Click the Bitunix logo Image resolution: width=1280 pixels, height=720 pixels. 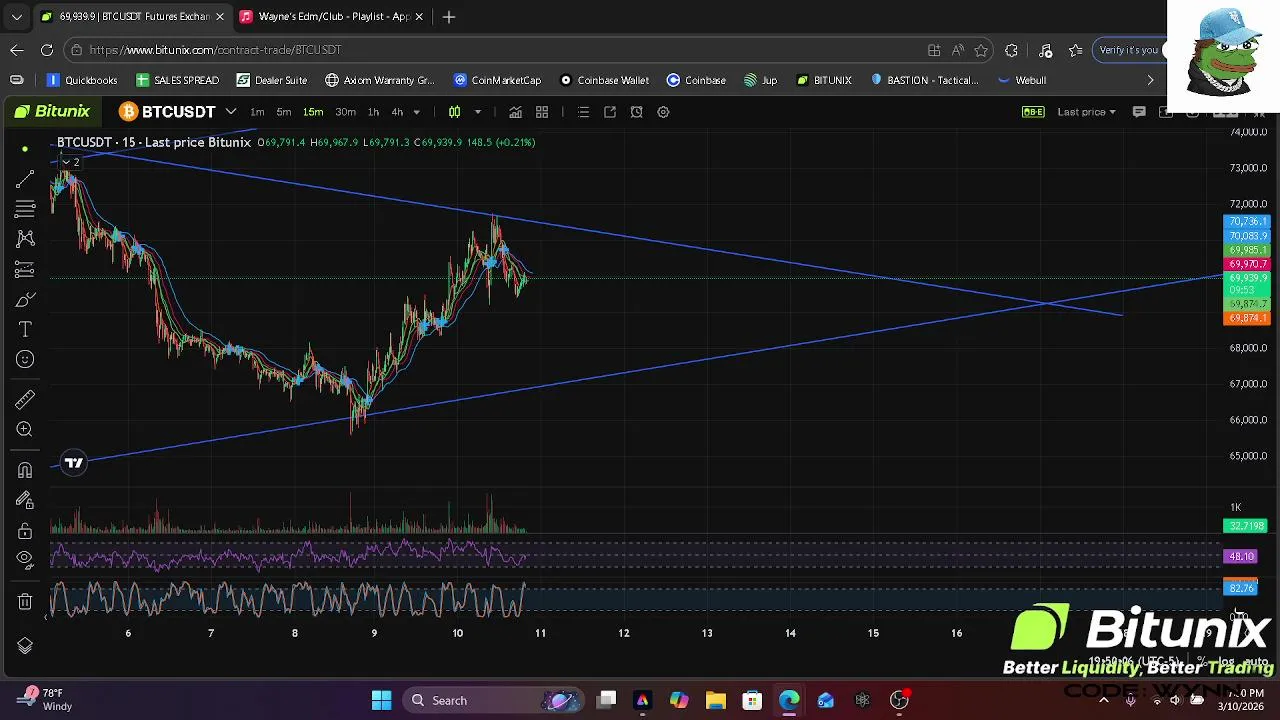(52, 111)
